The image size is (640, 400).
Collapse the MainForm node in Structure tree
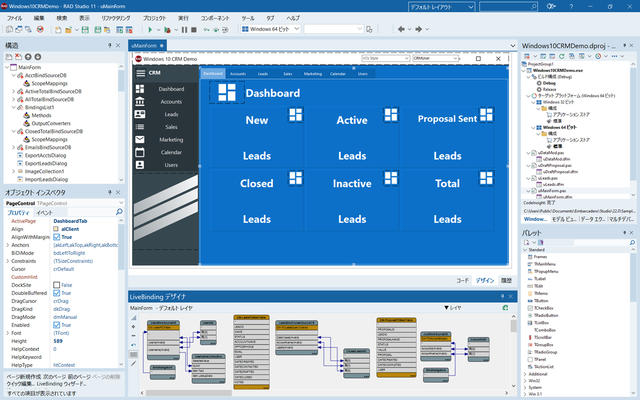[x=7, y=67]
